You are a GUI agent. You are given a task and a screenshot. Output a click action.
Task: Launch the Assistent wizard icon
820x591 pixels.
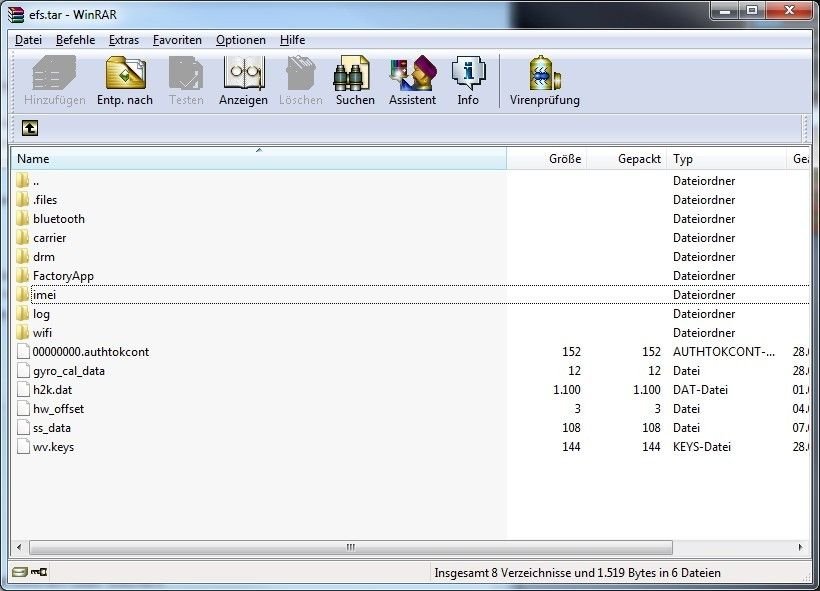coord(413,73)
